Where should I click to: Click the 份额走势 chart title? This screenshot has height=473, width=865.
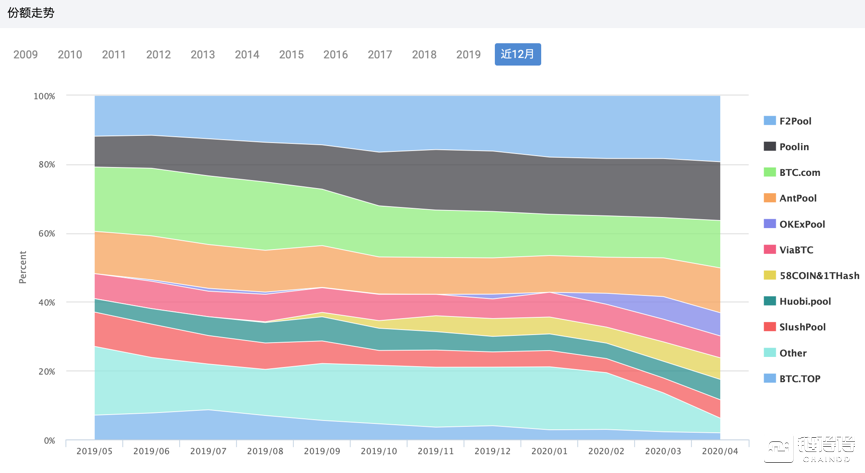32,13
